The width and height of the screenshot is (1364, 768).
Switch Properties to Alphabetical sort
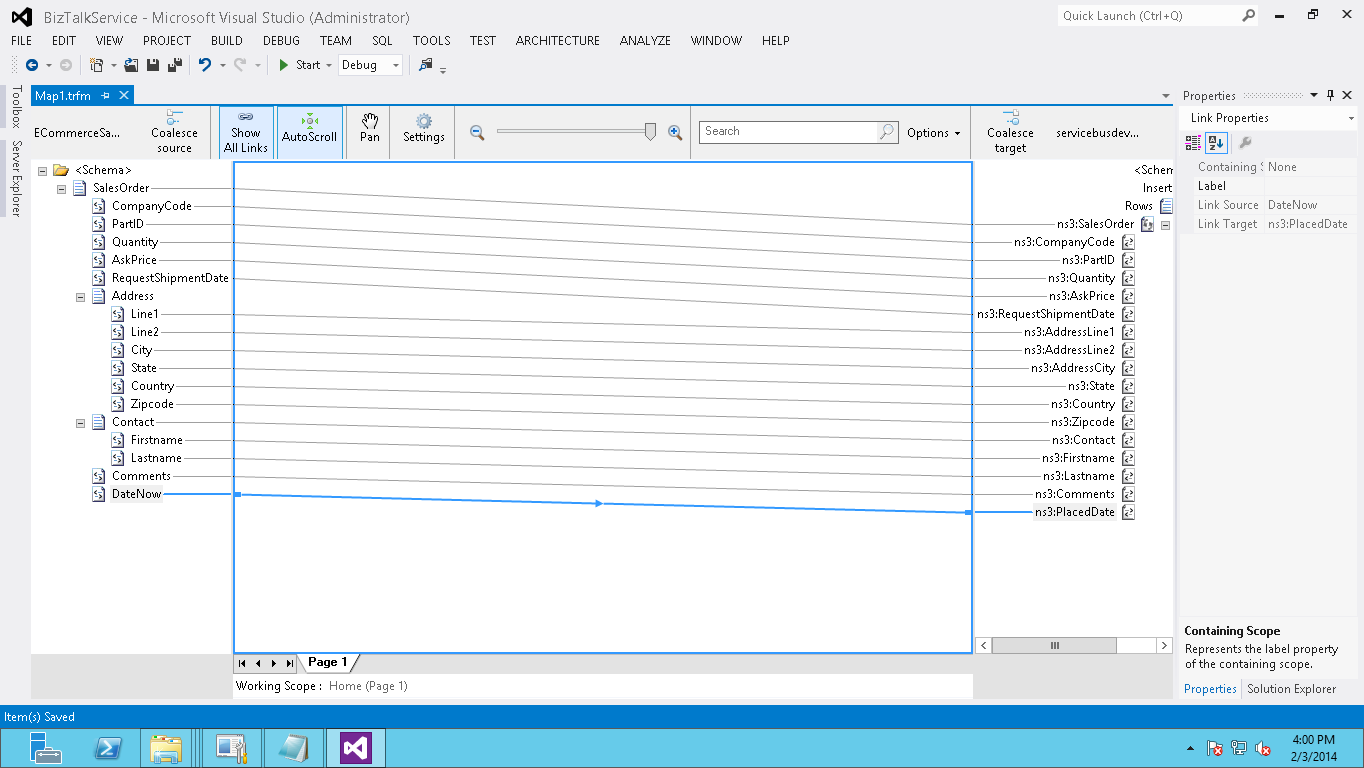1216,143
